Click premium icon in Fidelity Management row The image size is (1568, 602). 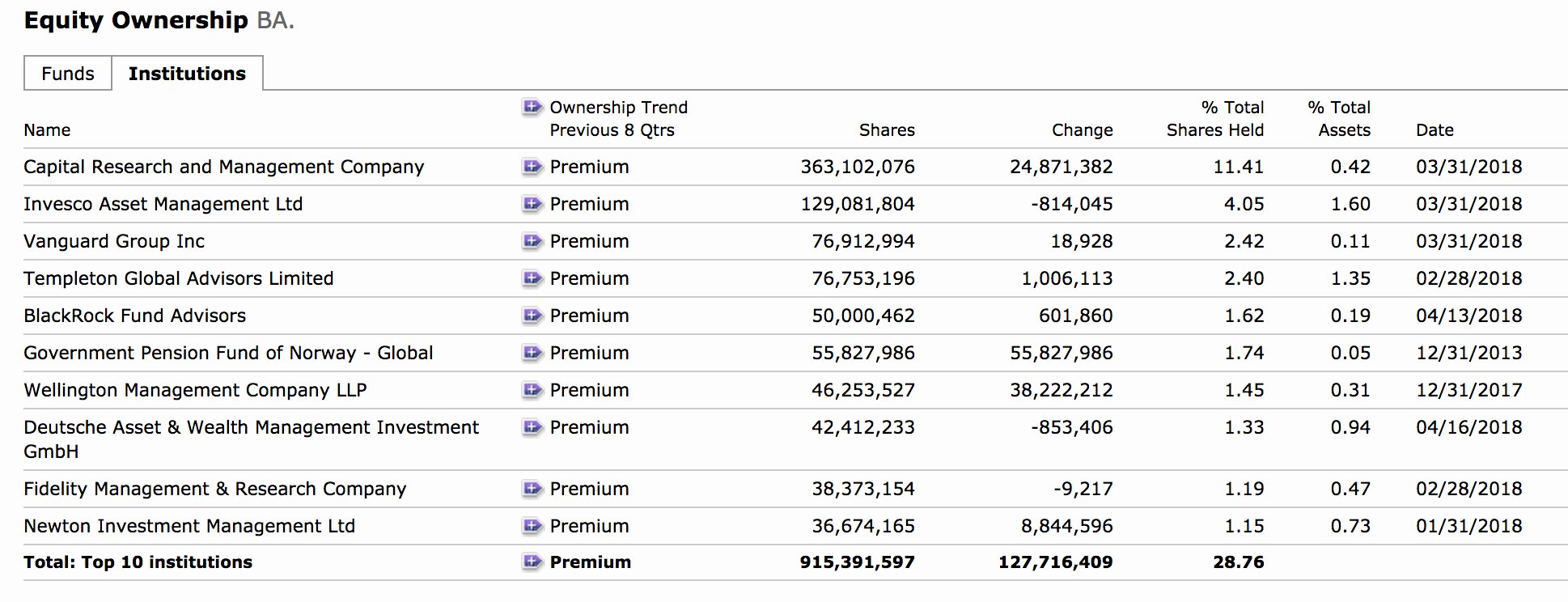tap(532, 489)
